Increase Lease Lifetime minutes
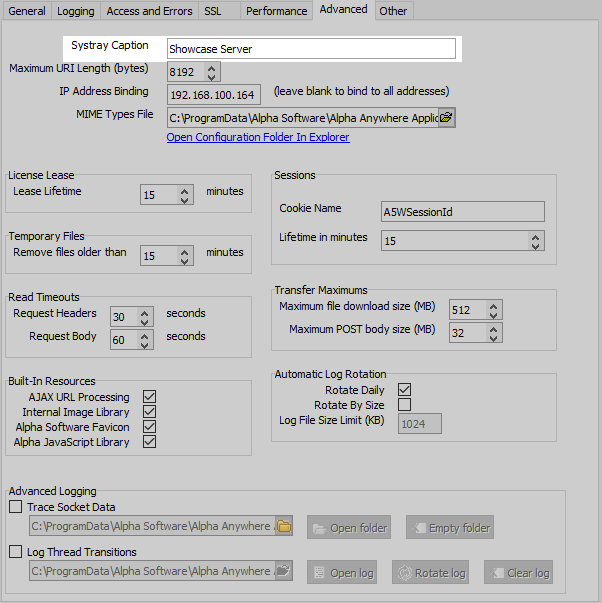This screenshot has height=603, width=602. [185, 191]
